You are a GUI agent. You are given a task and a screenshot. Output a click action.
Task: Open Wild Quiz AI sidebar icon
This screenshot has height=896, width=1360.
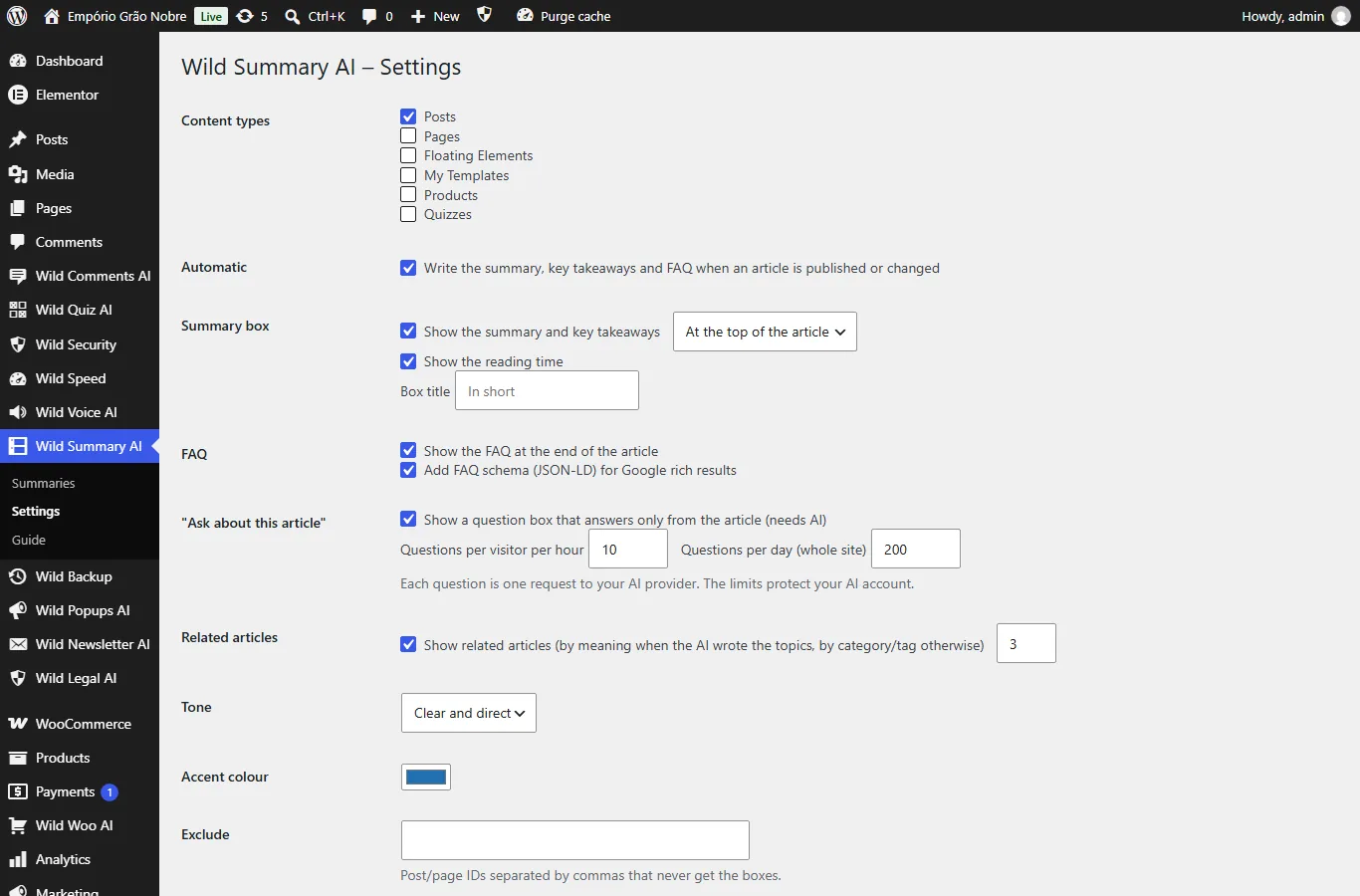click(x=18, y=310)
